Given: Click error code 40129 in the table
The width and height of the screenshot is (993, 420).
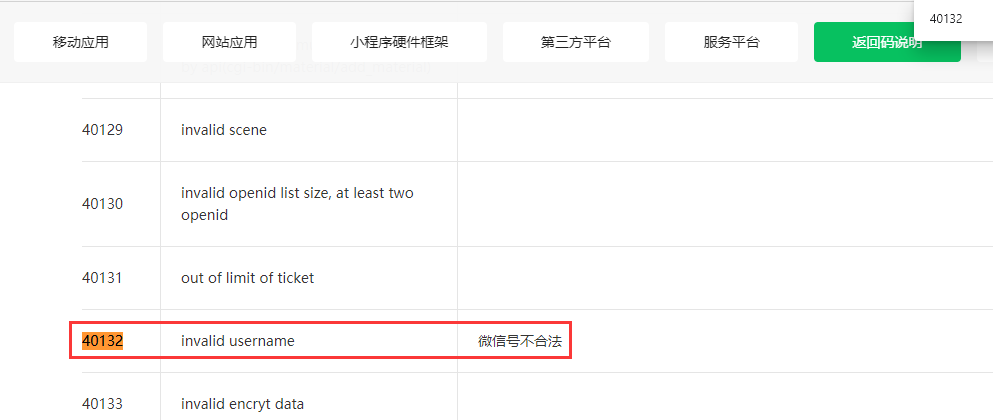Looking at the screenshot, I should [x=102, y=130].
